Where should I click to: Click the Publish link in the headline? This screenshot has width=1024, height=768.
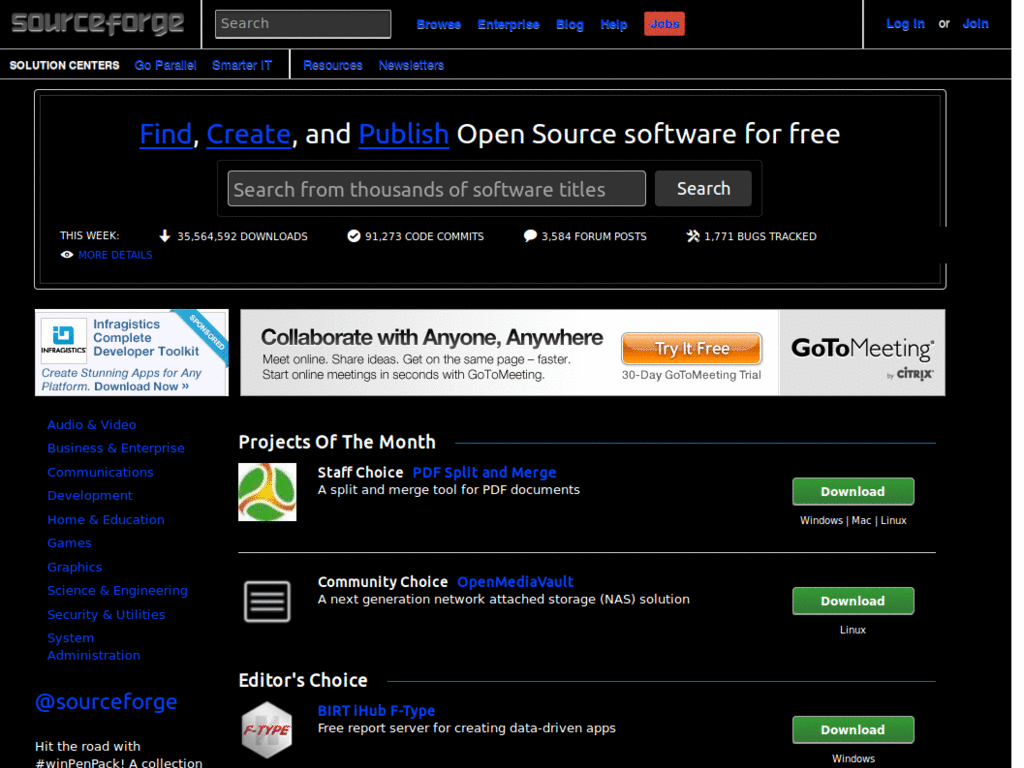point(403,133)
